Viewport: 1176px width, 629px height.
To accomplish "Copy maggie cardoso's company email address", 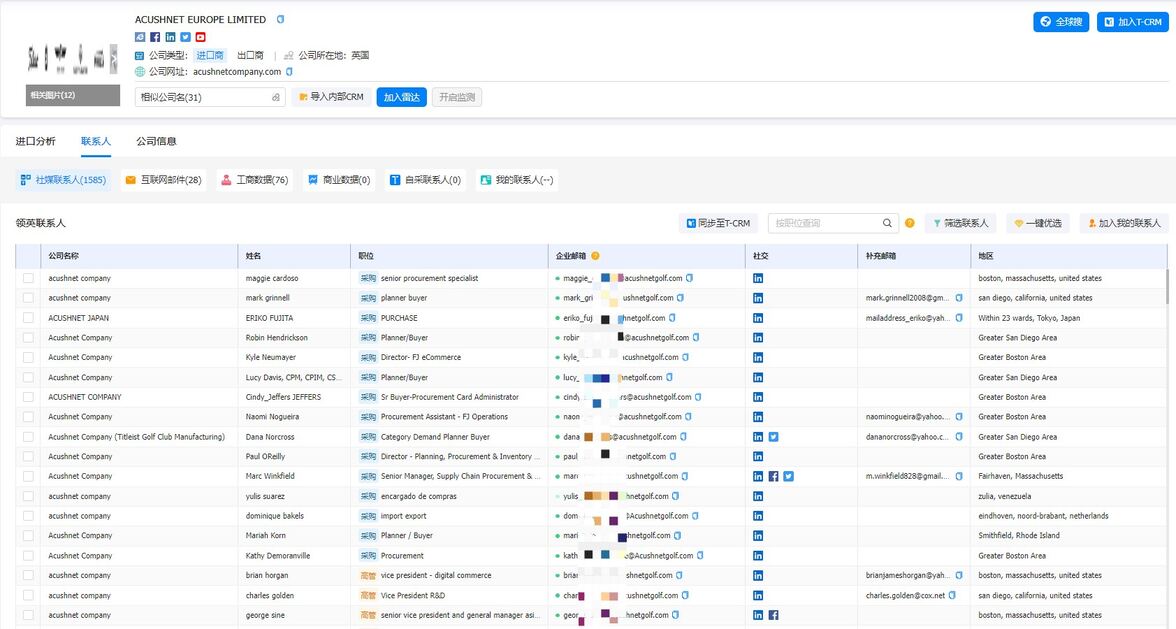I will point(689,278).
